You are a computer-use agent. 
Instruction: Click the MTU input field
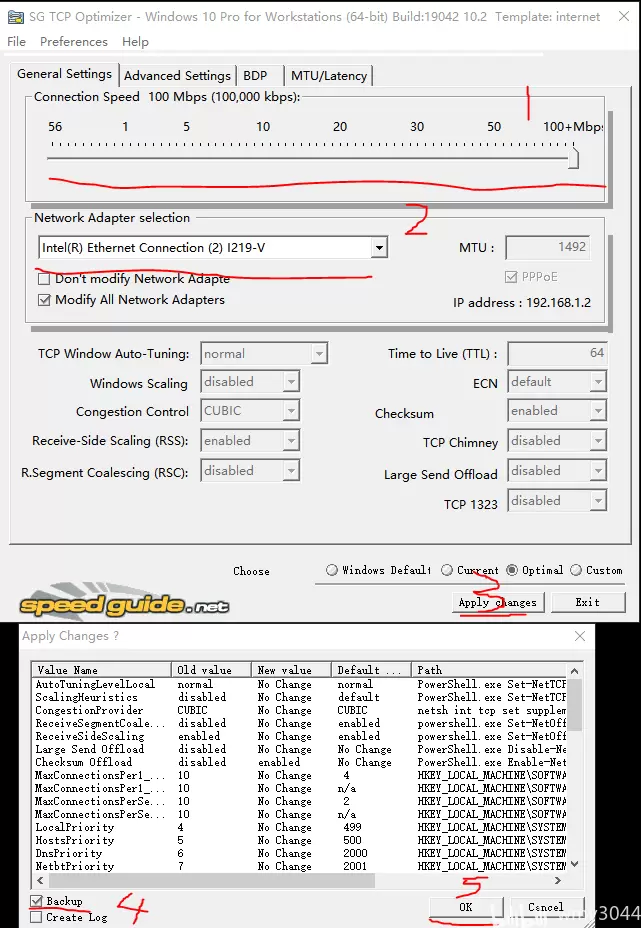(548, 247)
